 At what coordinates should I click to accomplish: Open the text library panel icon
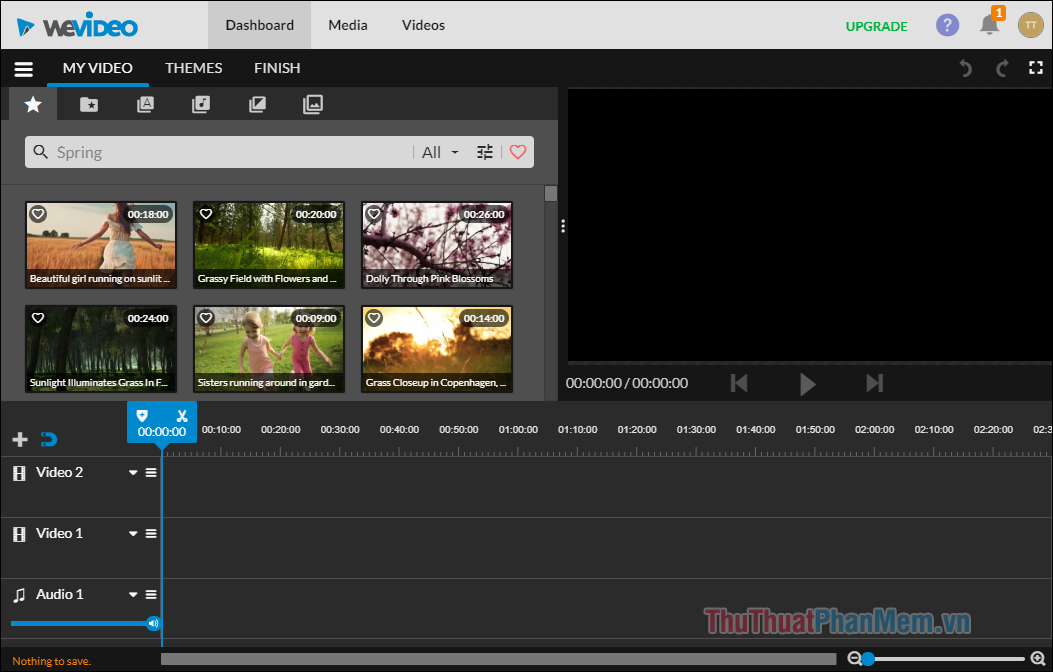coord(145,103)
